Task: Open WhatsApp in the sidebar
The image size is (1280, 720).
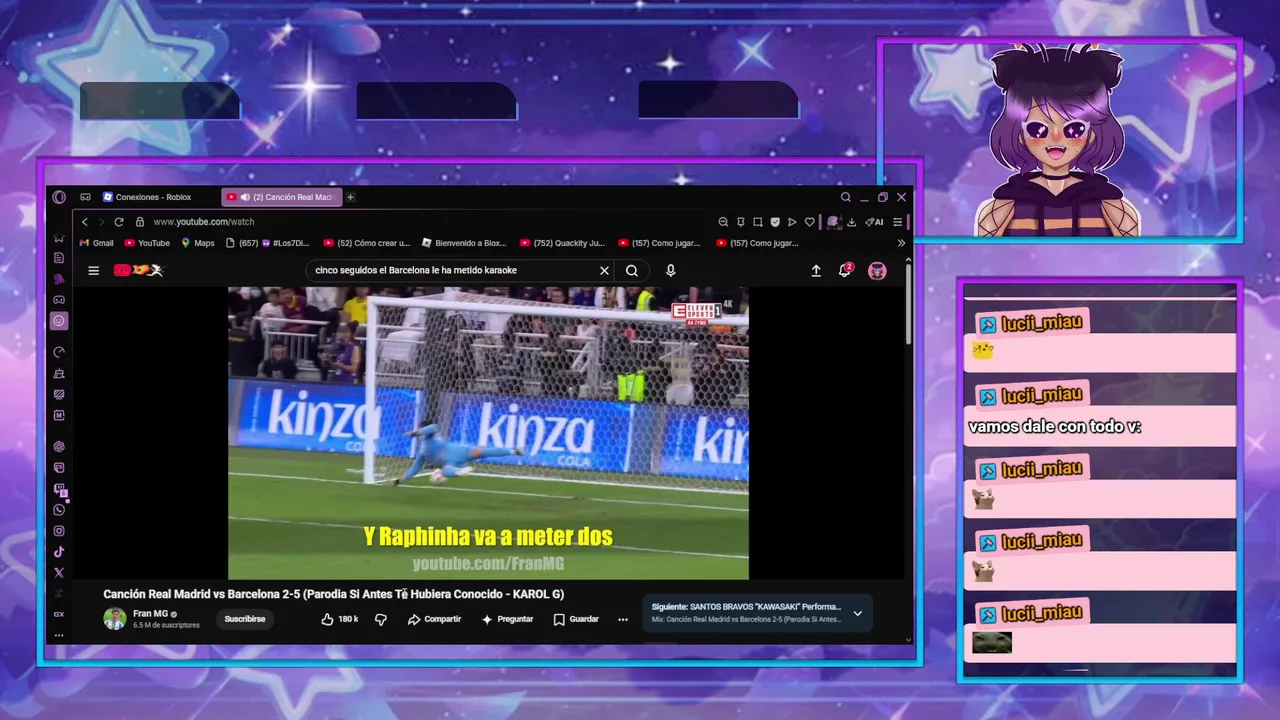Action: (59, 510)
